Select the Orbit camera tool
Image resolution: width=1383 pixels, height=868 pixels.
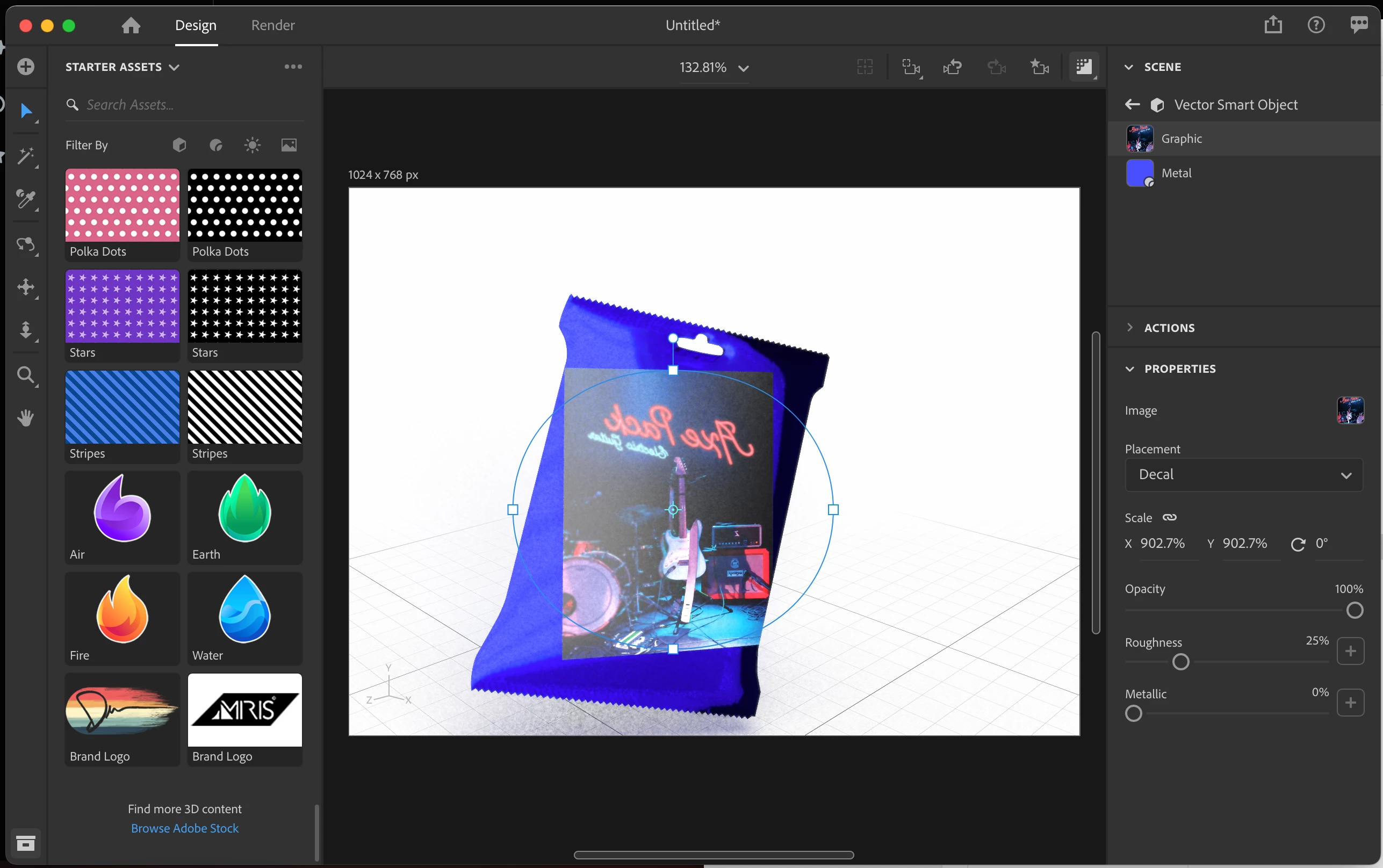(26, 244)
